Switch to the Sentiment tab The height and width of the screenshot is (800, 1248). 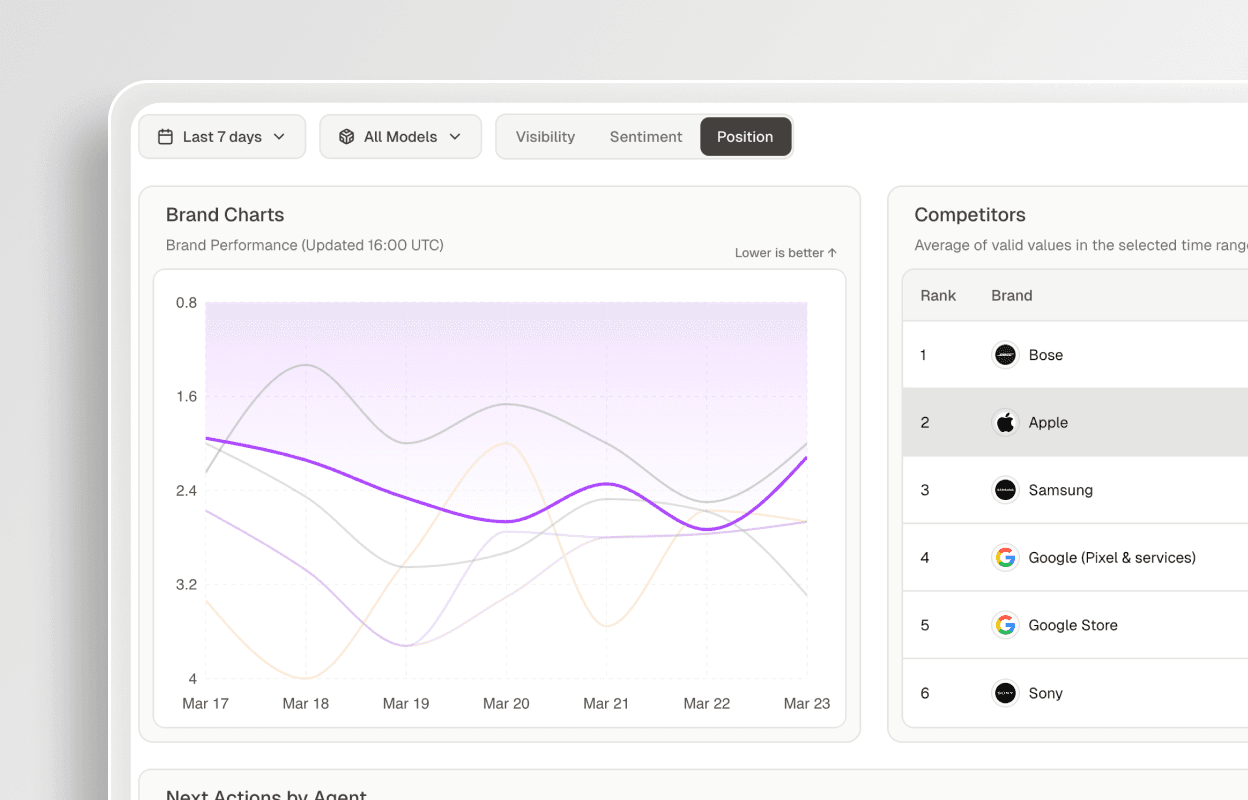[x=645, y=136]
